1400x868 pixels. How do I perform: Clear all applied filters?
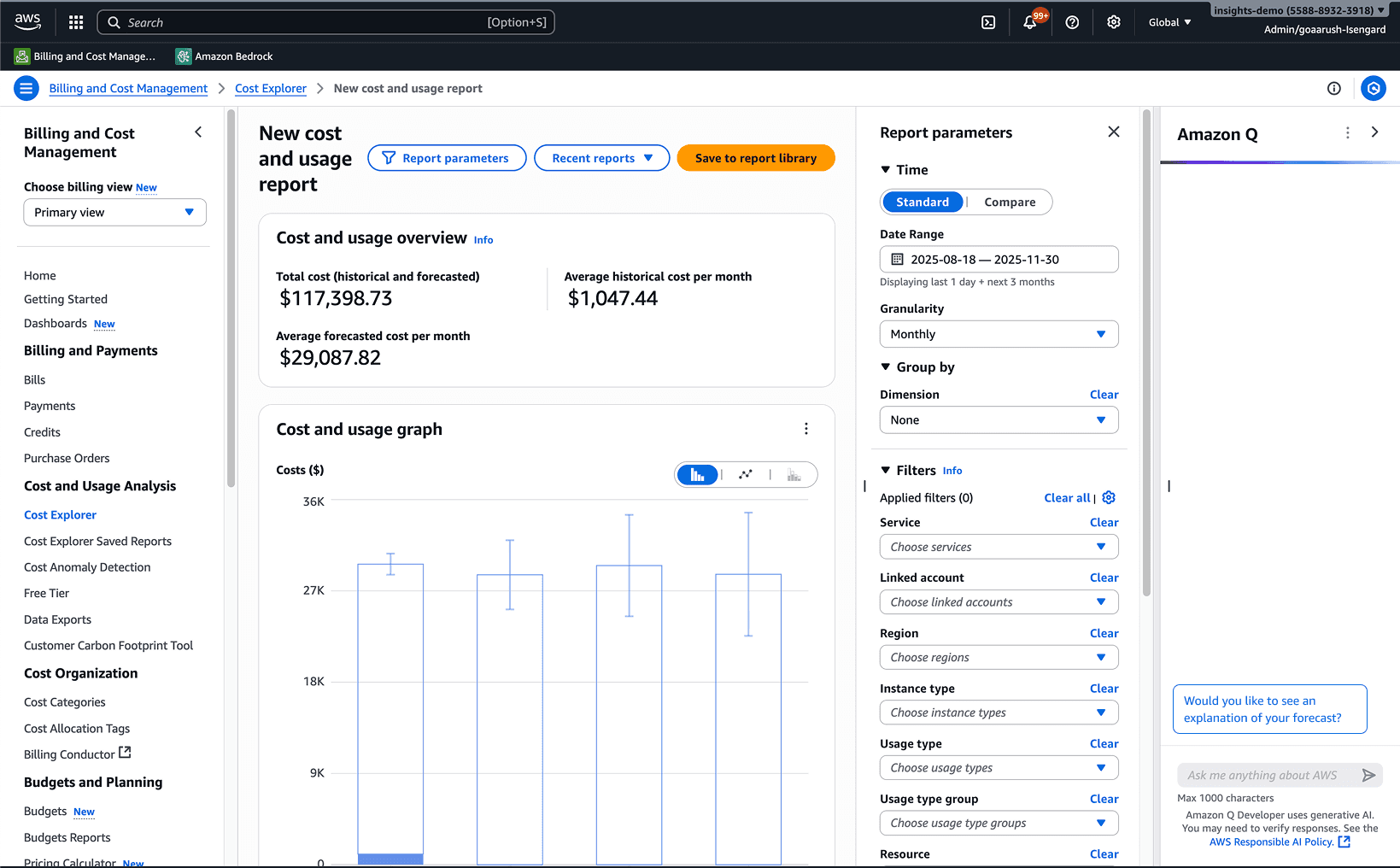[x=1067, y=498]
